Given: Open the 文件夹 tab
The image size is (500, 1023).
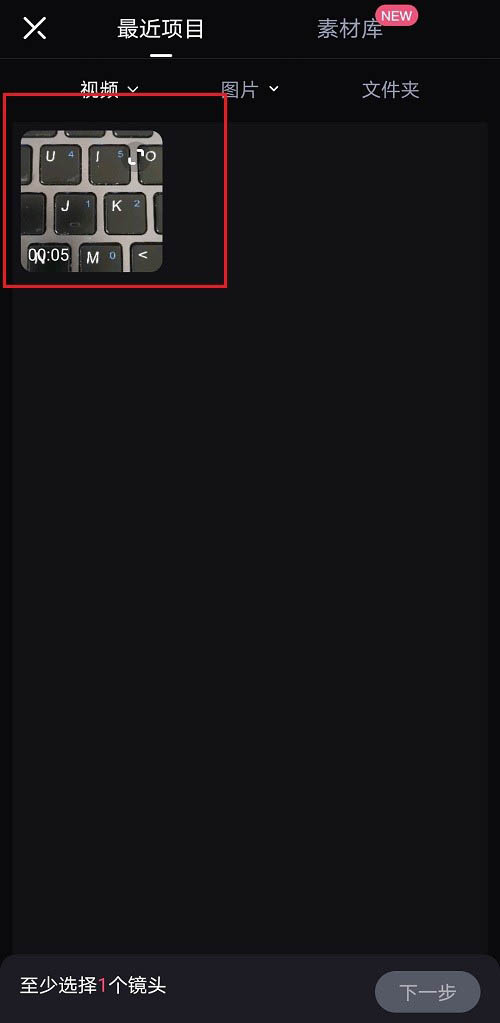Looking at the screenshot, I should [390, 89].
